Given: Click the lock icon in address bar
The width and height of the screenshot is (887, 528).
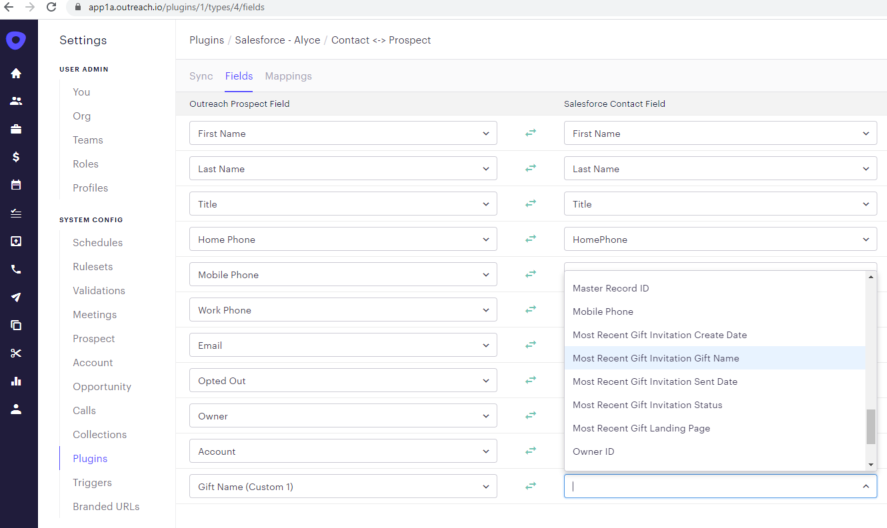Looking at the screenshot, I should [x=78, y=7].
